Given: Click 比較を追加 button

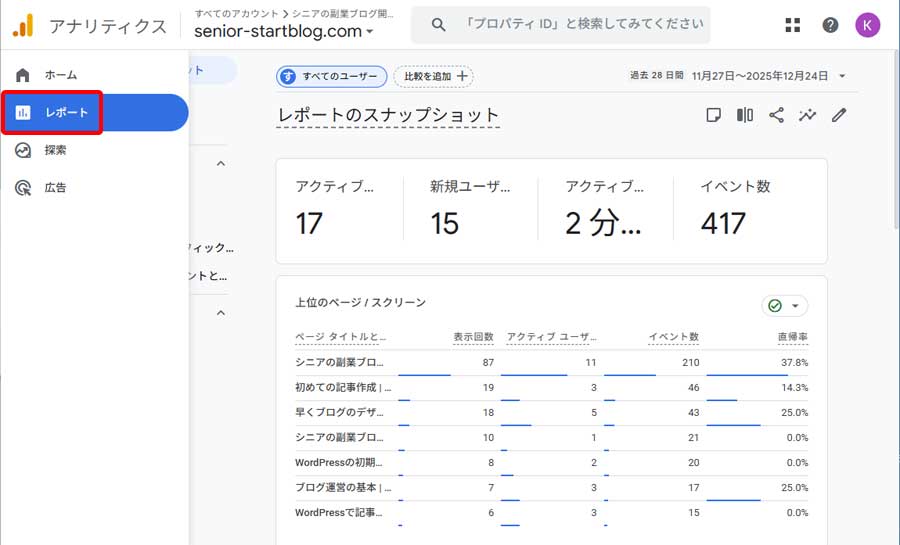Looking at the screenshot, I should pyautogui.click(x=433, y=76).
